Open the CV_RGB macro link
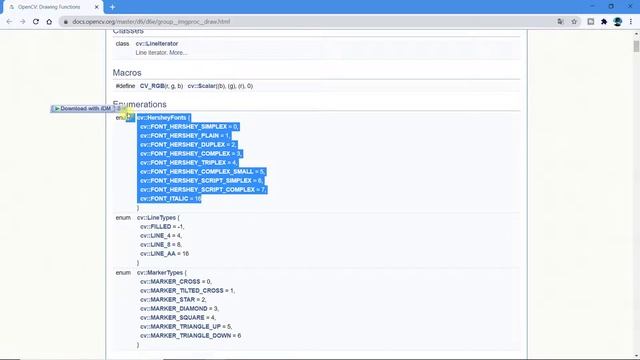Viewport: 640px width, 360px height. [152, 86]
